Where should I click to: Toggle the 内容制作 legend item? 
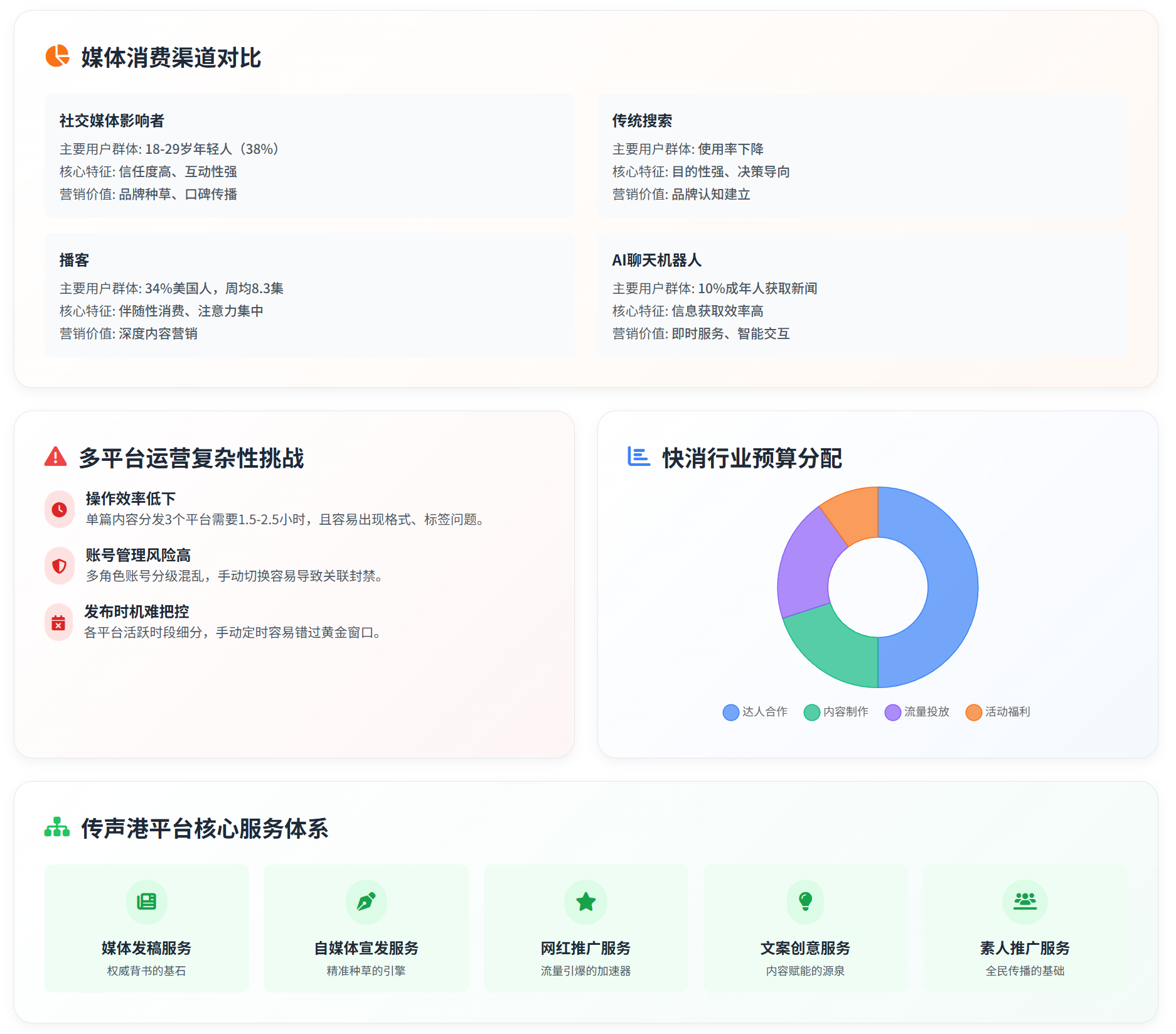(x=836, y=712)
